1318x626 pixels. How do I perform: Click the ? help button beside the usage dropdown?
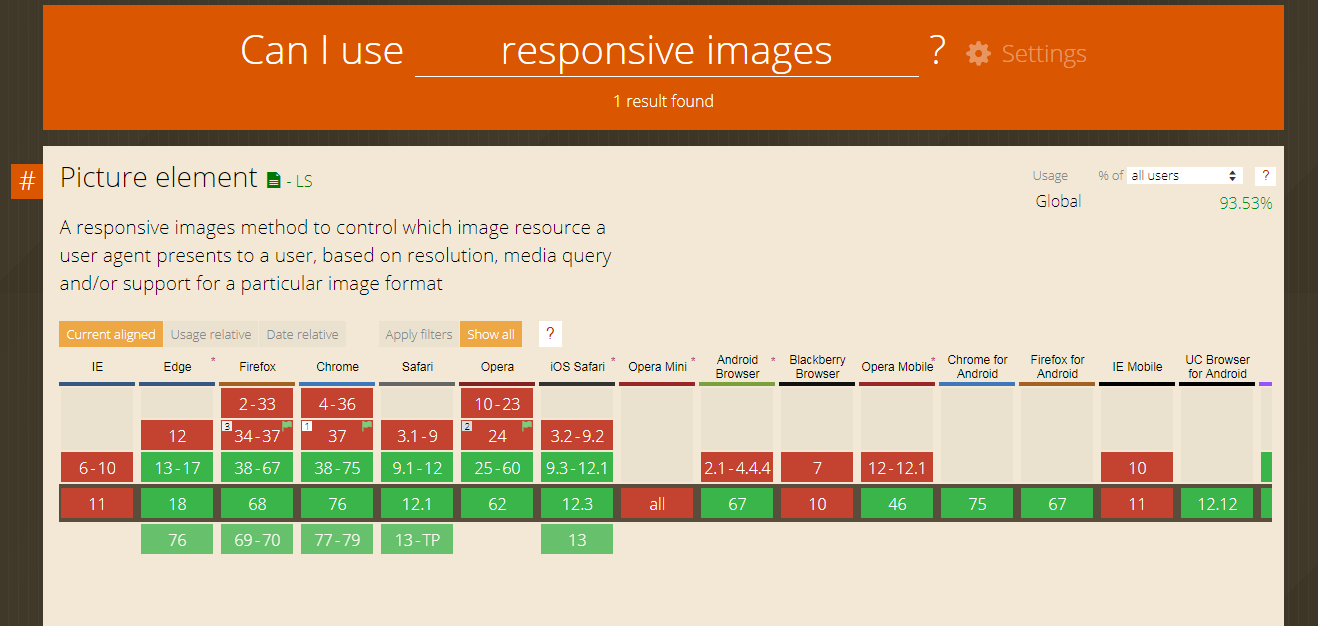(1264, 175)
